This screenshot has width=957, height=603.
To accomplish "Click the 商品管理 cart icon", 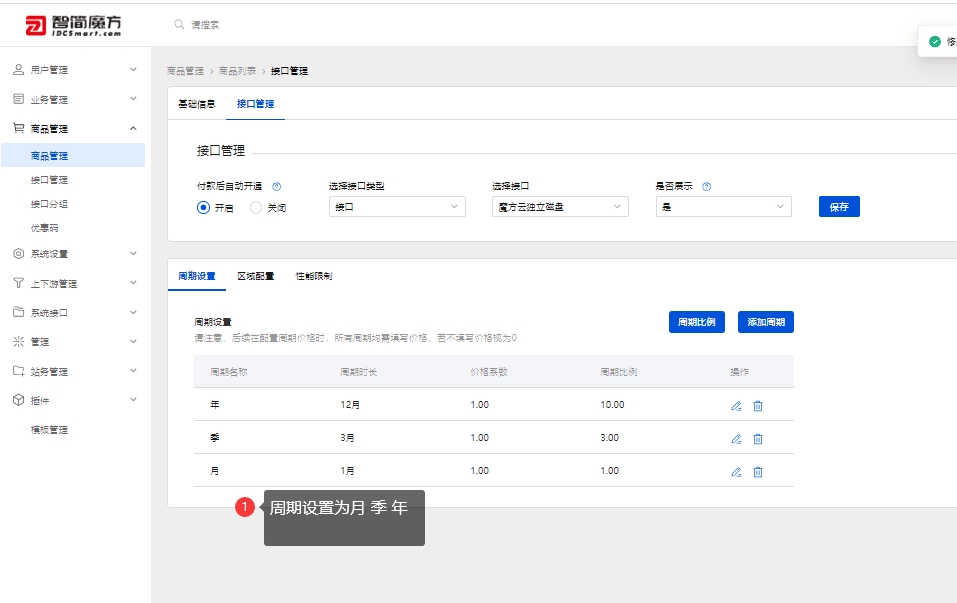I will coord(18,128).
